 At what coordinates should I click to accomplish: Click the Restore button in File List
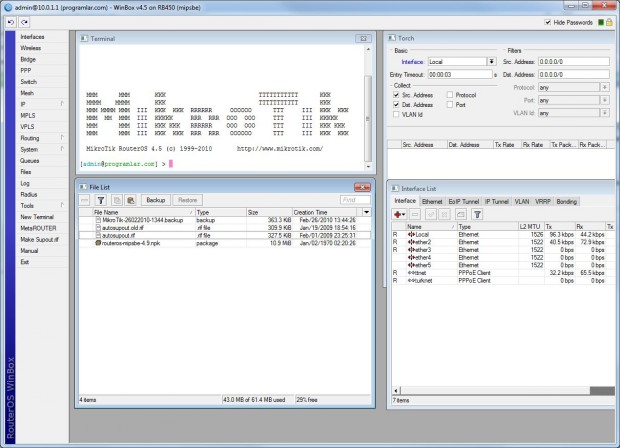187,200
